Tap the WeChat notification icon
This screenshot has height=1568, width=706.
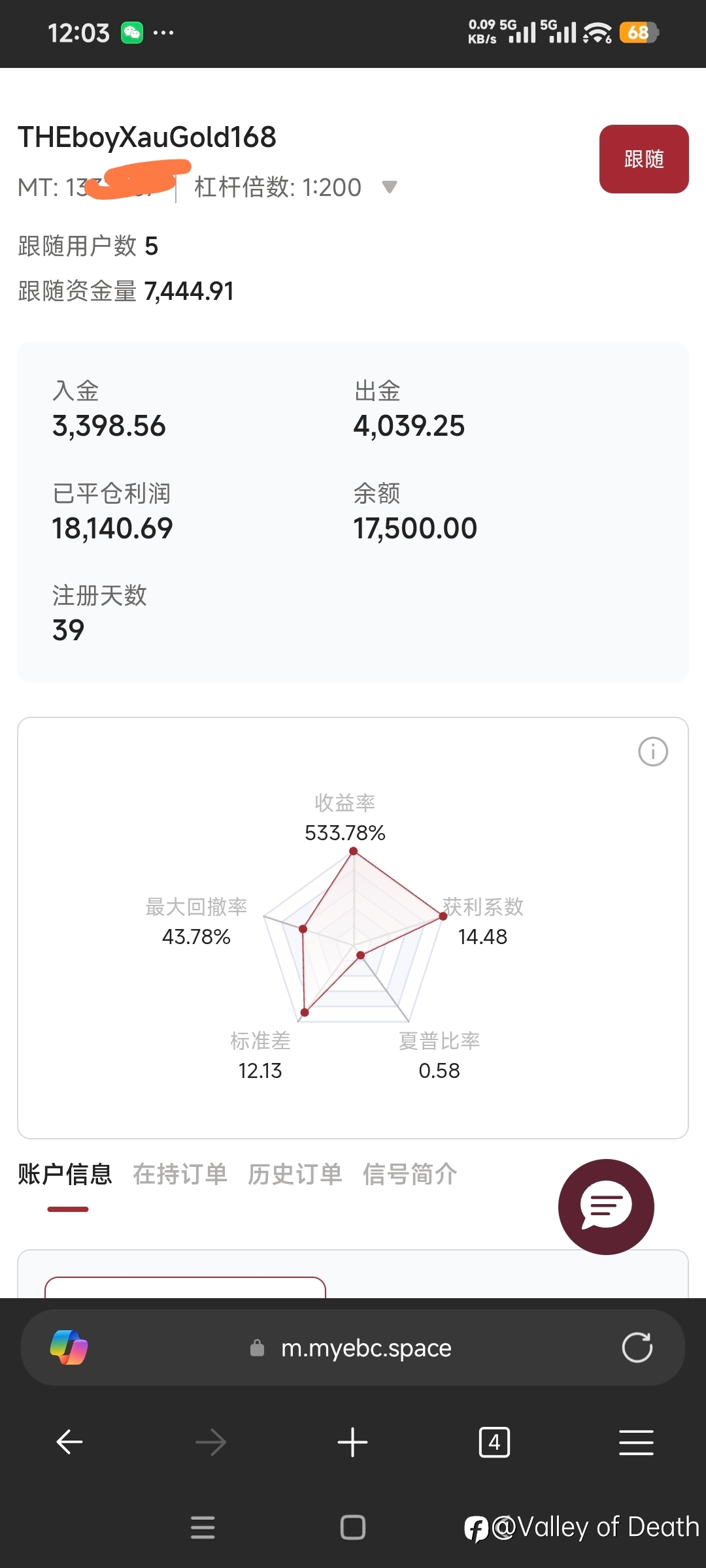point(132,33)
